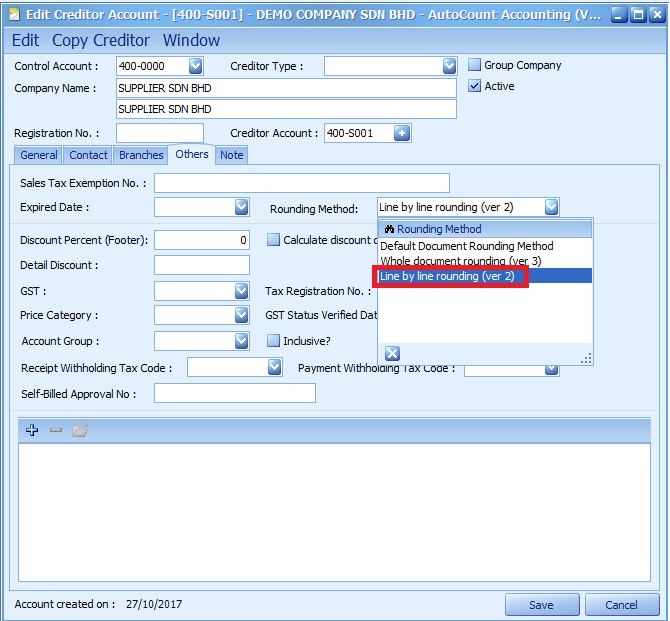This screenshot has height=621, width=670.
Task: Click the Sales Tax Exemption No. field
Action: (x=301, y=183)
